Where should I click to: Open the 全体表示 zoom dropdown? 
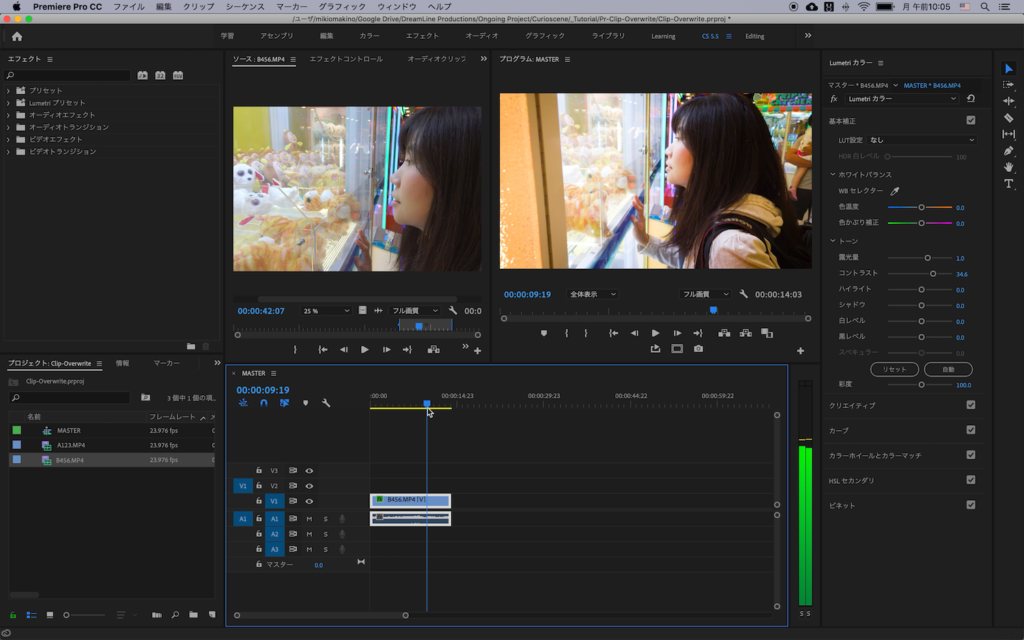point(592,295)
